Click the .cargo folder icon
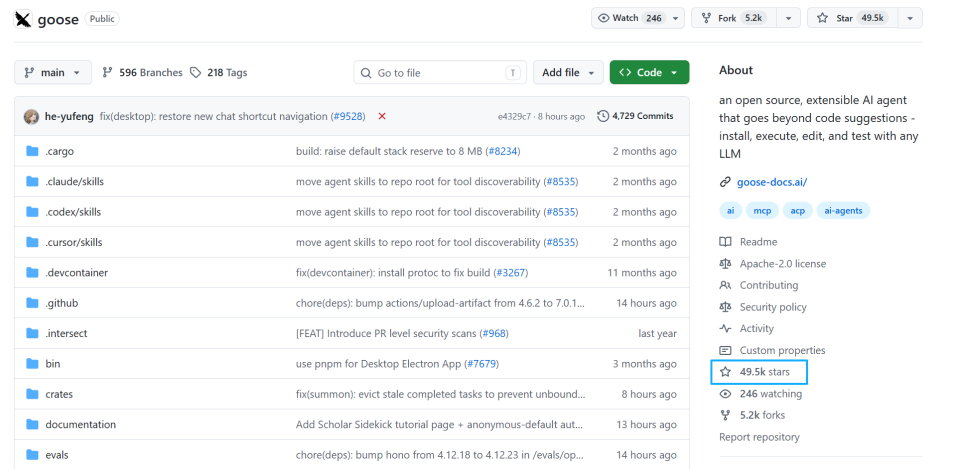 tap(32, 151)
